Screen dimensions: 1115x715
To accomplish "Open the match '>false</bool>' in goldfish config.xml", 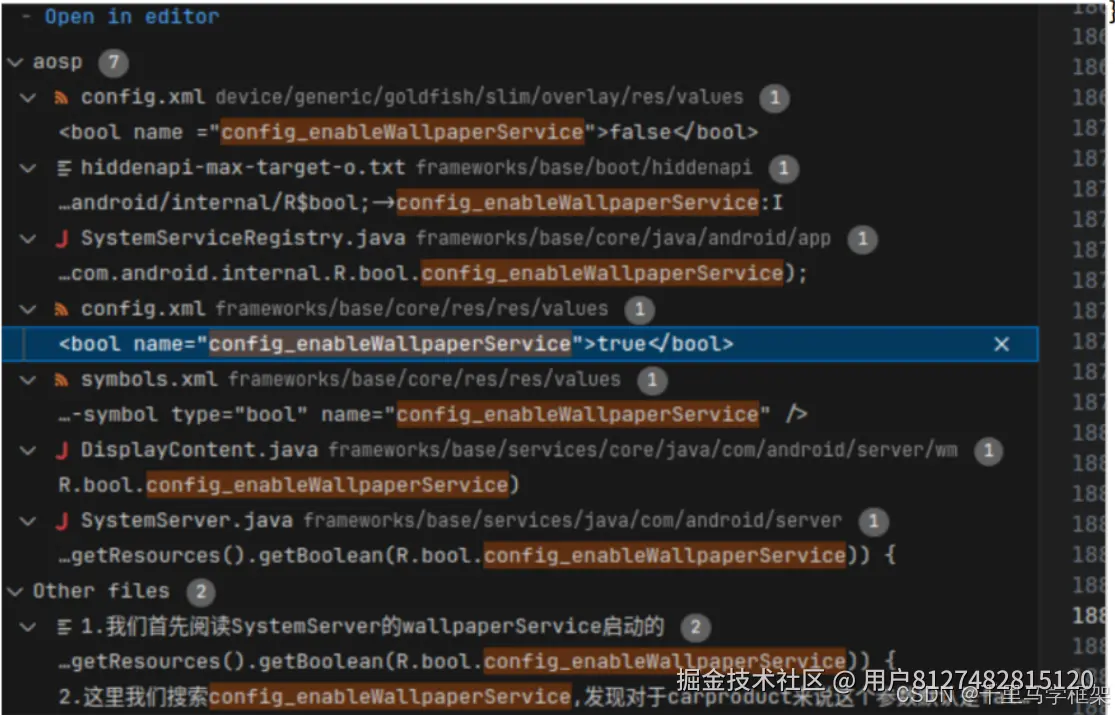I will (408, 132).
